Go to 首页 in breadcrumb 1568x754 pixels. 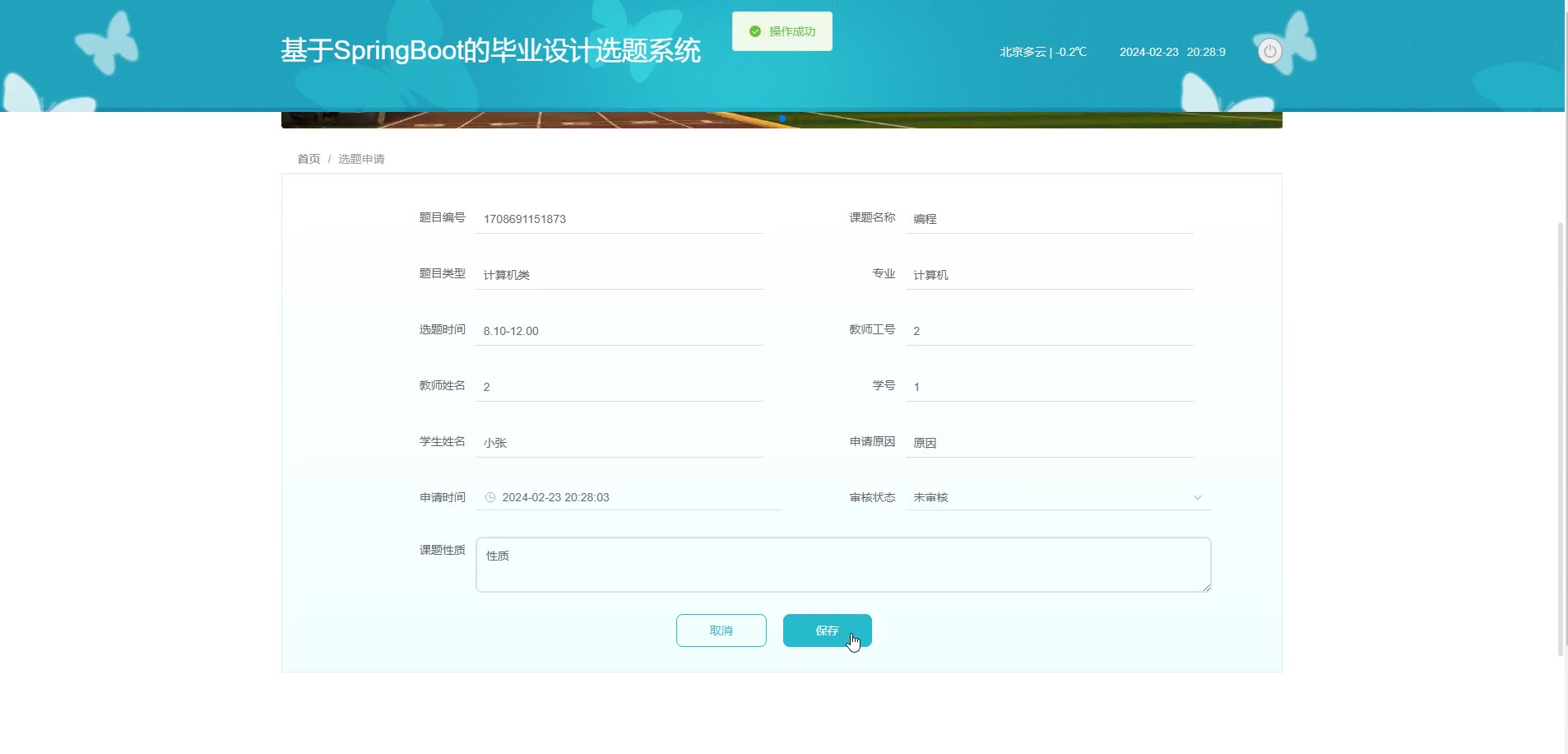coord(308,159)
